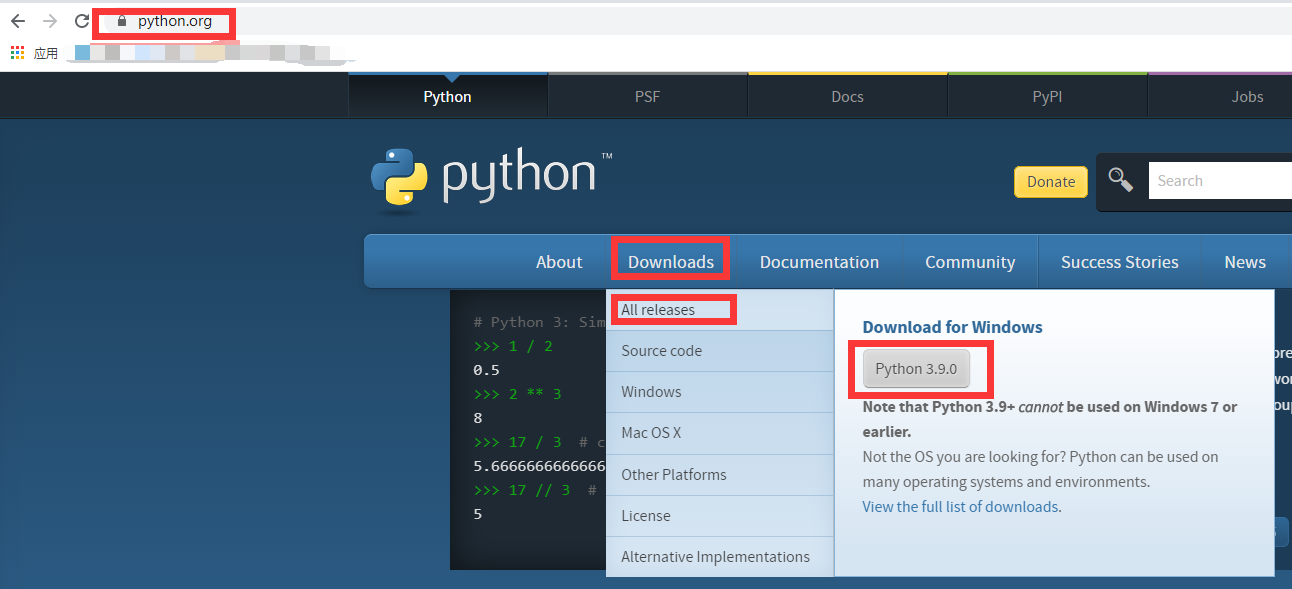Download Python 3.9.0 for Windows
1292x589 pixels.
coord(916,368)
